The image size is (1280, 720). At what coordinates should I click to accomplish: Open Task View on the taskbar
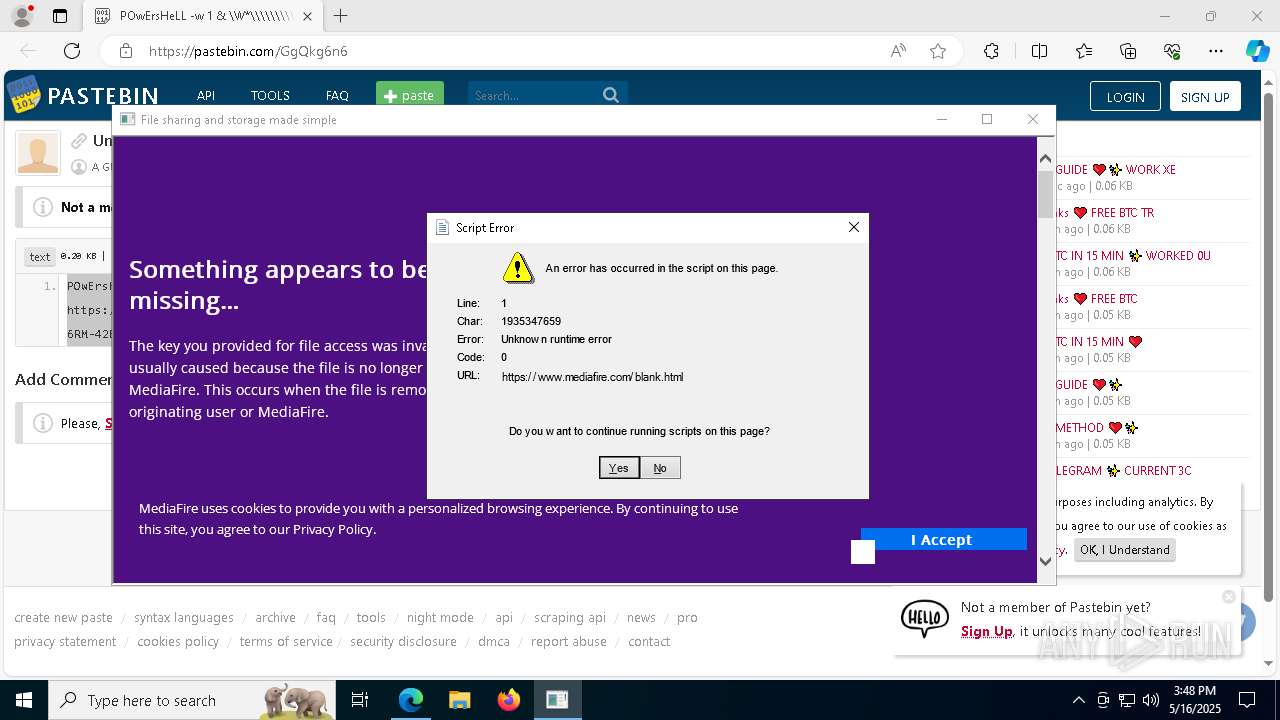[360, 700]
